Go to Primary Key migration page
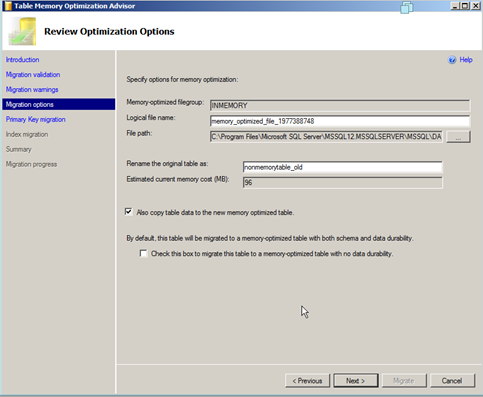483x397 pixels. [x=36, y=119]
